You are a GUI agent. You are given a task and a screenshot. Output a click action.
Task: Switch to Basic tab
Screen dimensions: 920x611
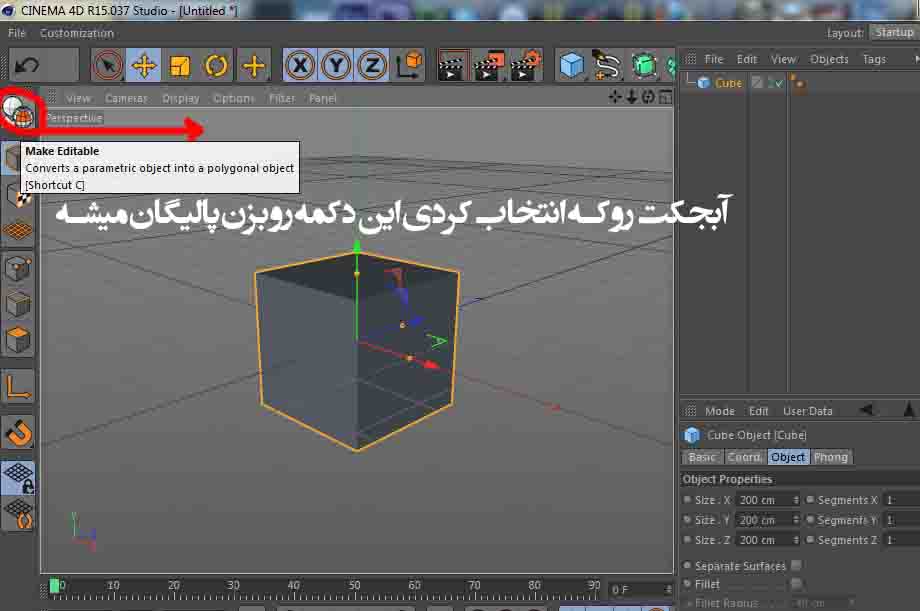point(702,457)
